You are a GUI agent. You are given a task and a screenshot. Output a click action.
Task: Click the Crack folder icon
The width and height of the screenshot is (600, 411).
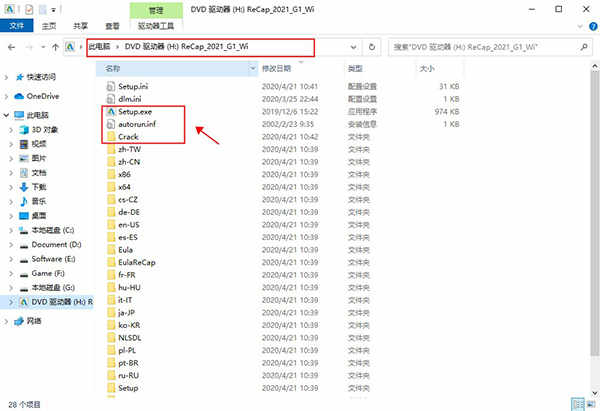point(111,137)
